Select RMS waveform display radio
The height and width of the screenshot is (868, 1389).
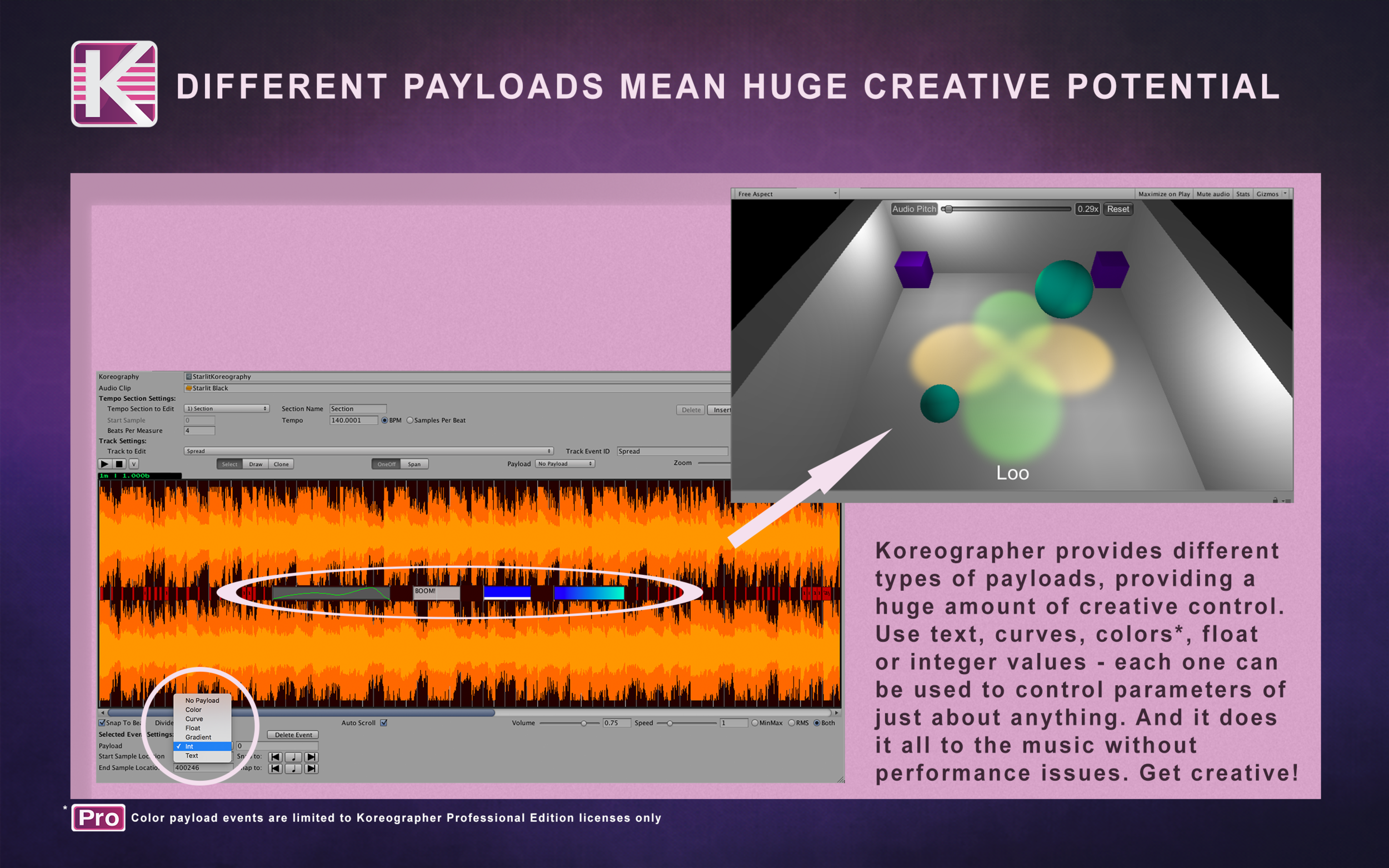click(791, 723)
